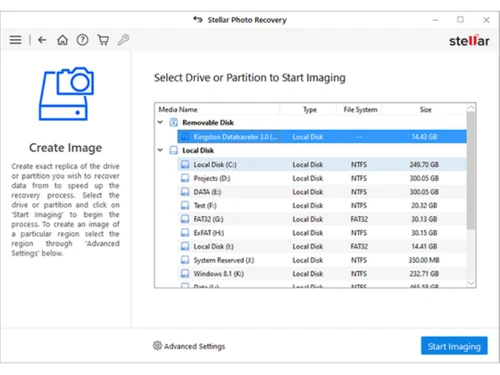The image size is (500, 375).
Task: Sort by Type column header
Action: pyautogui.click(x=310, y=110)
